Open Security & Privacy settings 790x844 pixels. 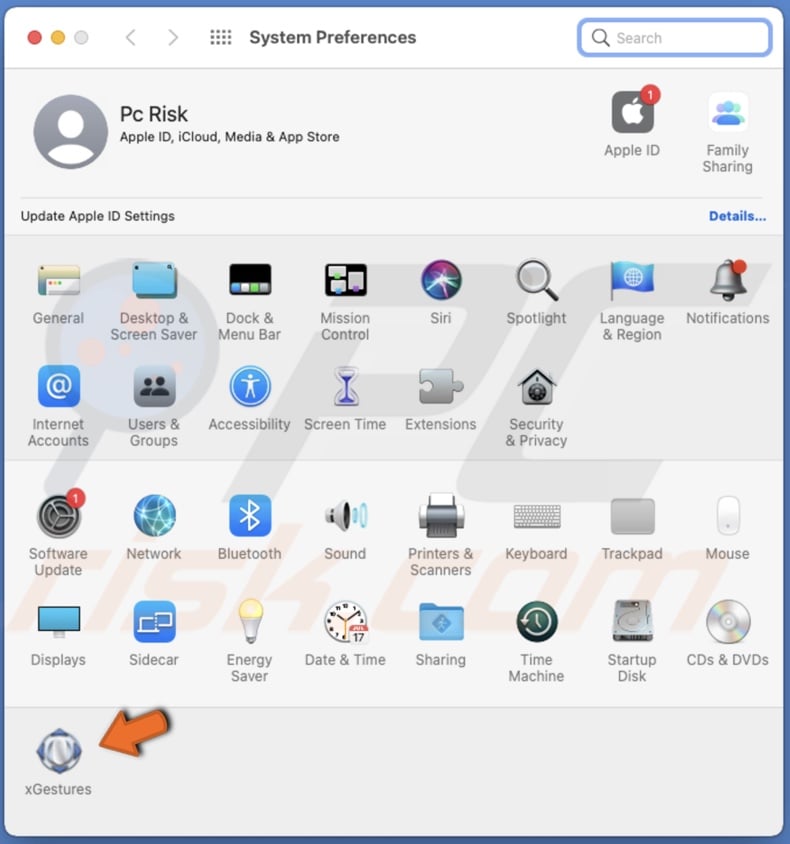[x=536, y=387]
